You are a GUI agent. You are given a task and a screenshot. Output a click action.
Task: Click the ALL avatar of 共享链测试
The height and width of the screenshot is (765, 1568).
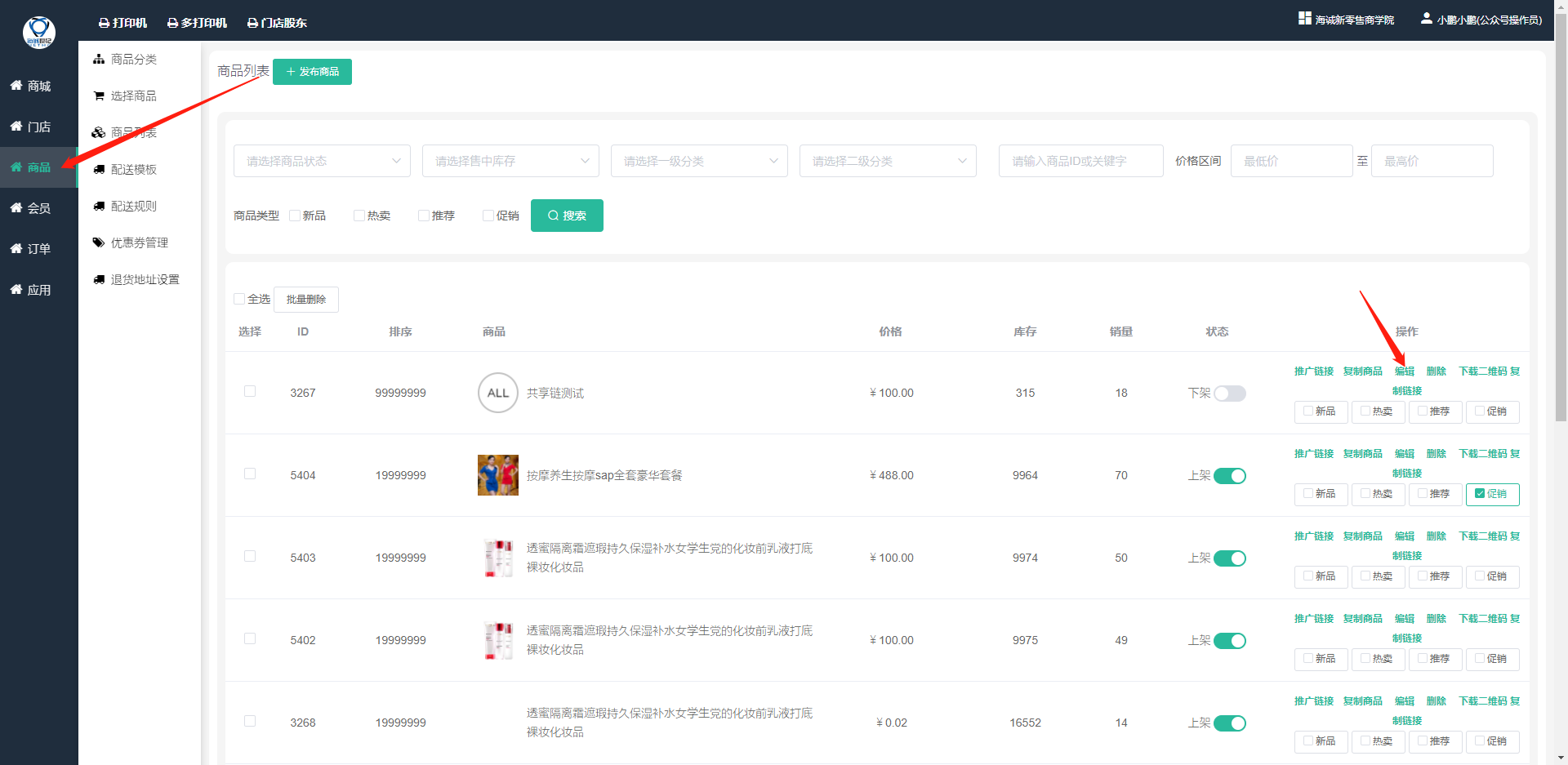[x=498, y=393]
